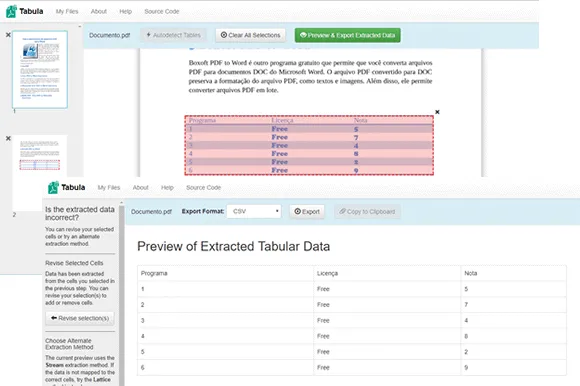
Task: Click Documento.pdf label in export toolbar
Action: coord(151,211)
